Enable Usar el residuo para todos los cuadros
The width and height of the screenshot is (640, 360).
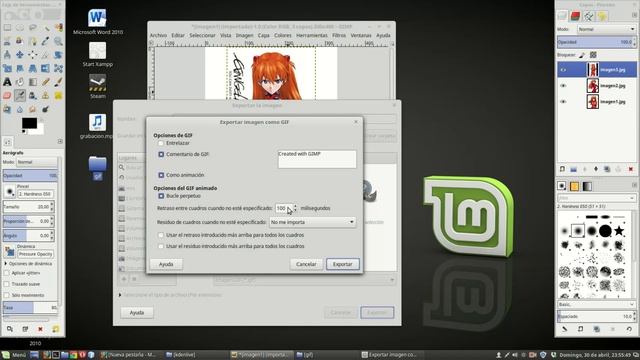tap(161, 246)
